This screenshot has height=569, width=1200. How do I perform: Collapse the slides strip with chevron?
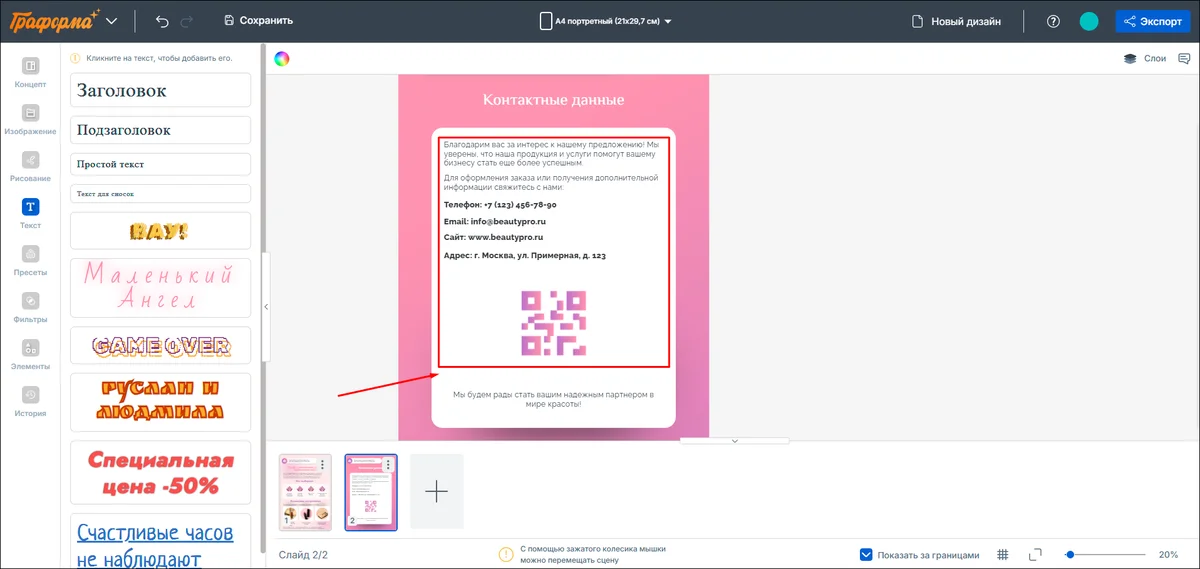coord(734,441)
